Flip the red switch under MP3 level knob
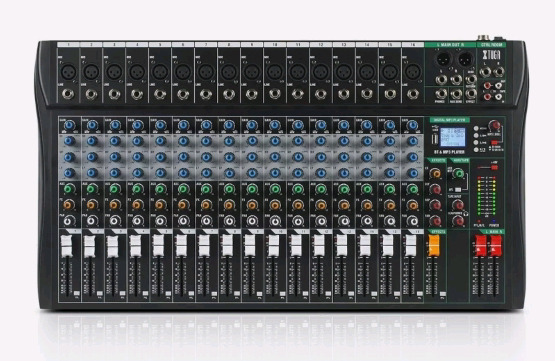The height and width of the screenshot is (361, 555). [494, 143]
